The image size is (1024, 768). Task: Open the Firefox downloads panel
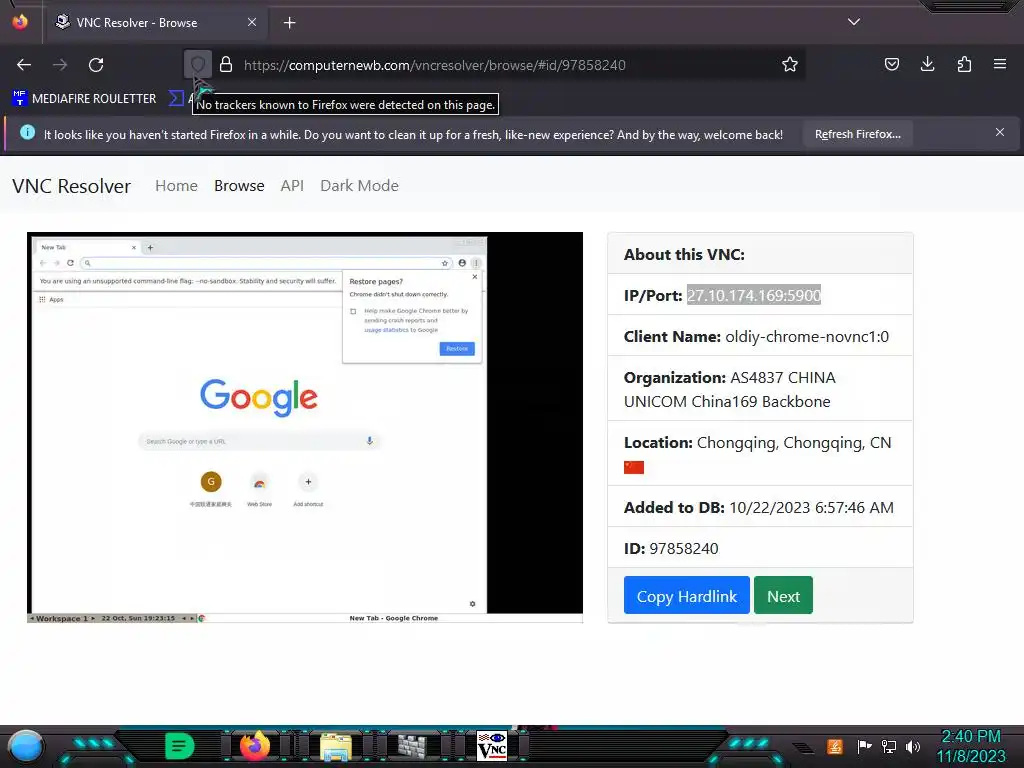click(927, 64)
